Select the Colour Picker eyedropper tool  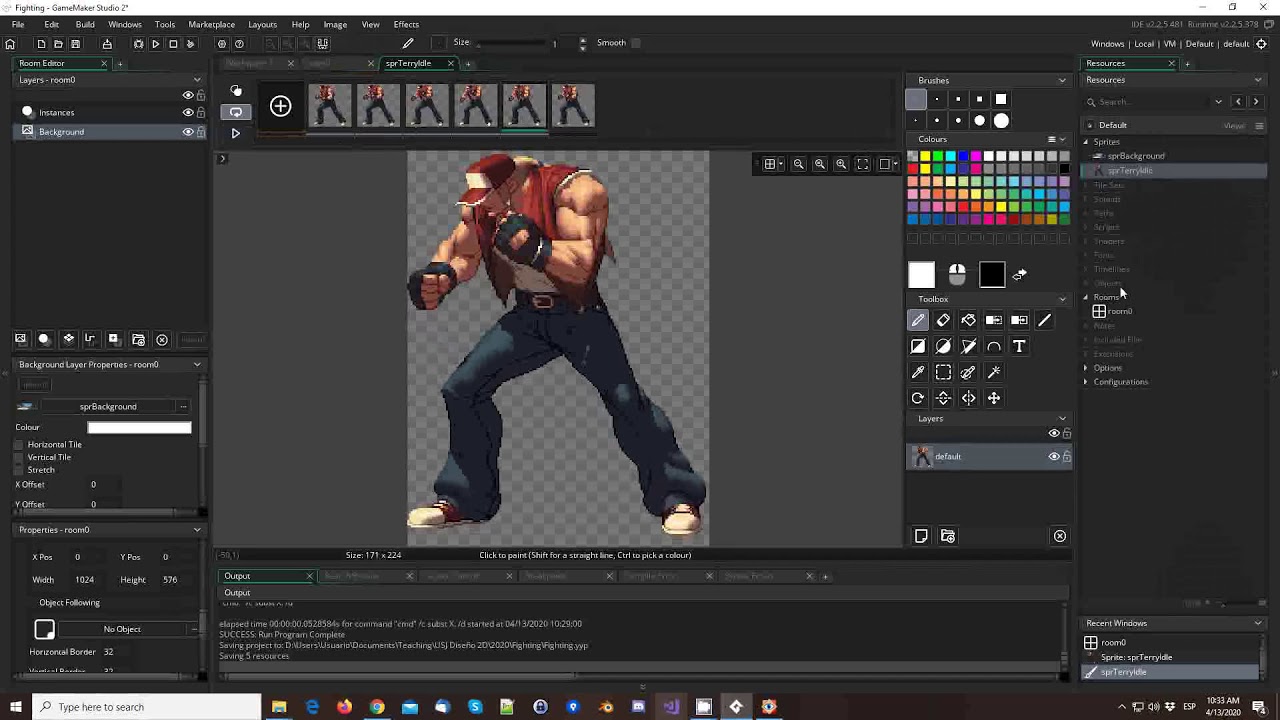(x=918, y=372)
